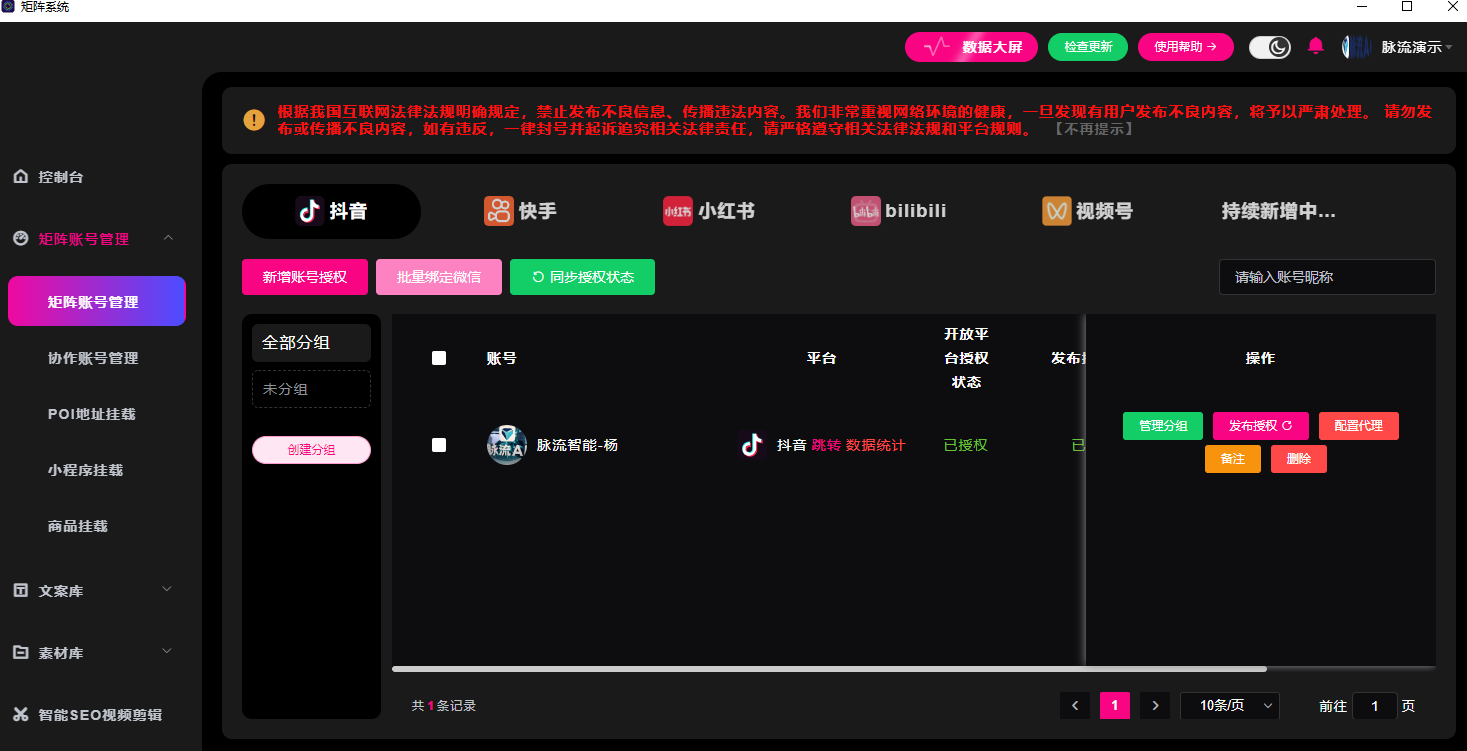The height and width of the screenshot is (751, 1467).
Task: Select 未分组 in group list
Action: click(x=311, y=389)
